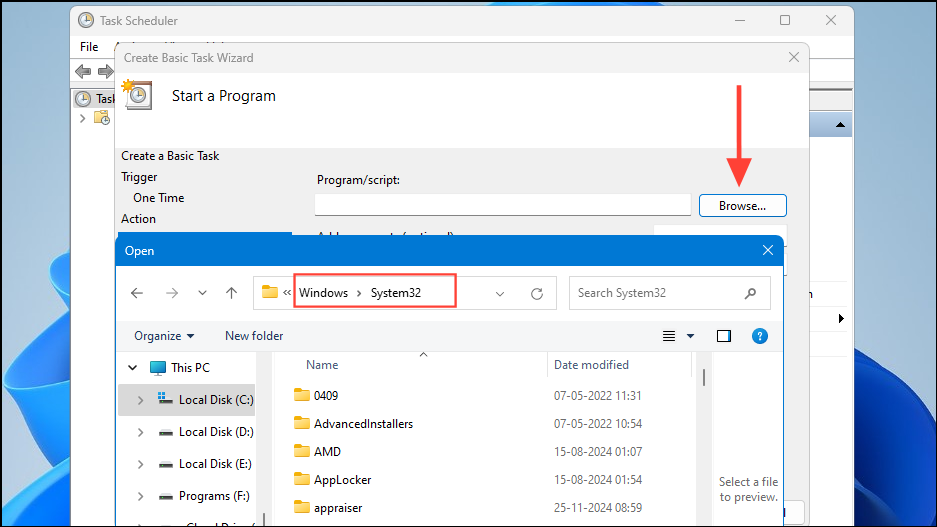Go up one folder level
Viewport: 937px width, 527px height.
click(231, 293)
